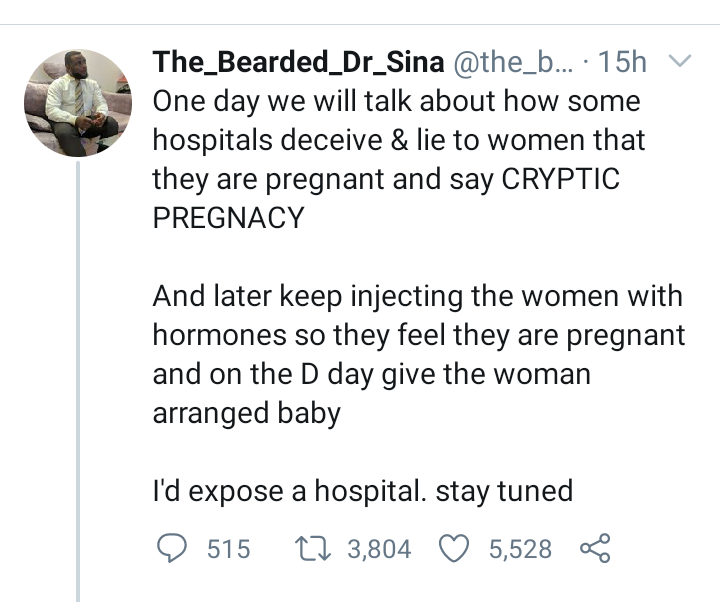Click the vertical thread line below avatar

pos(77,380)
